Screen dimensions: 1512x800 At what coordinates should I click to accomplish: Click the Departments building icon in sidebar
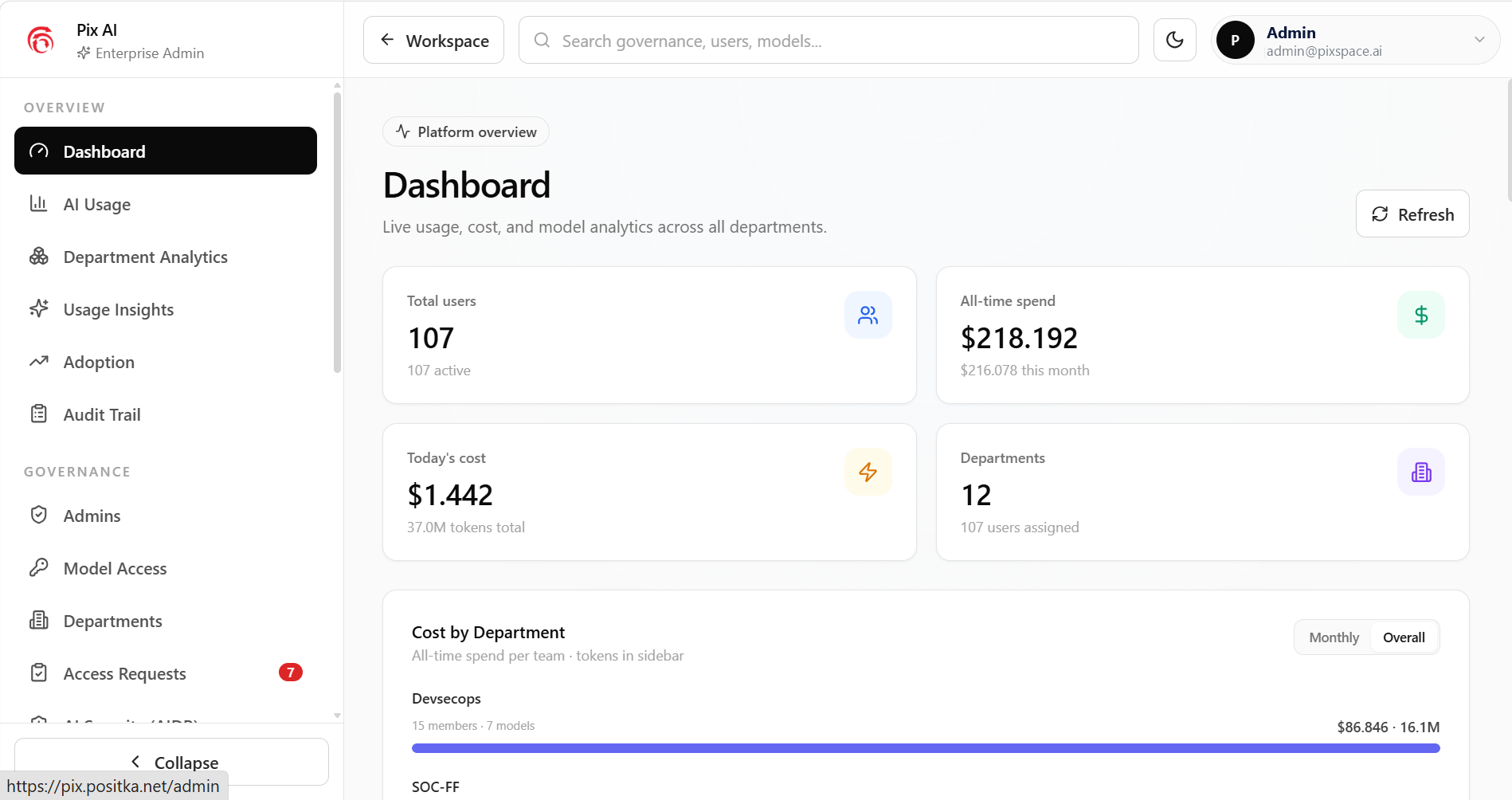39,620
